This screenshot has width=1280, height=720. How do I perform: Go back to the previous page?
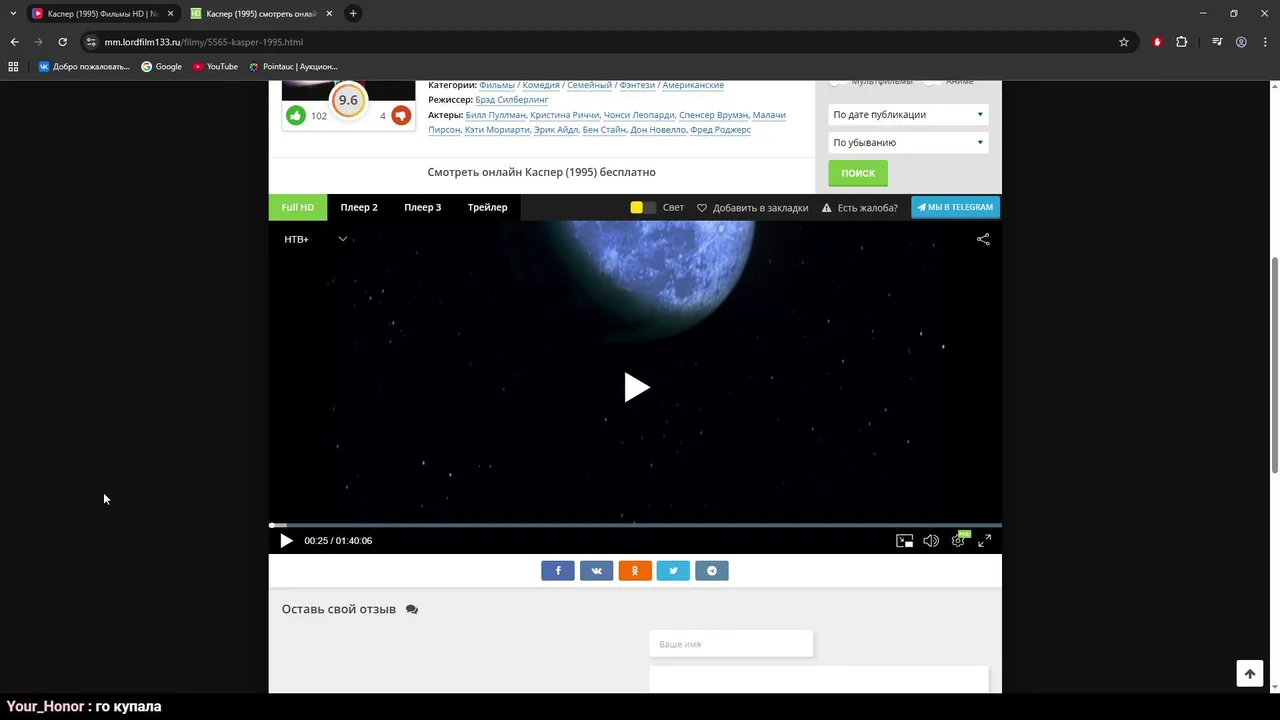14,42
